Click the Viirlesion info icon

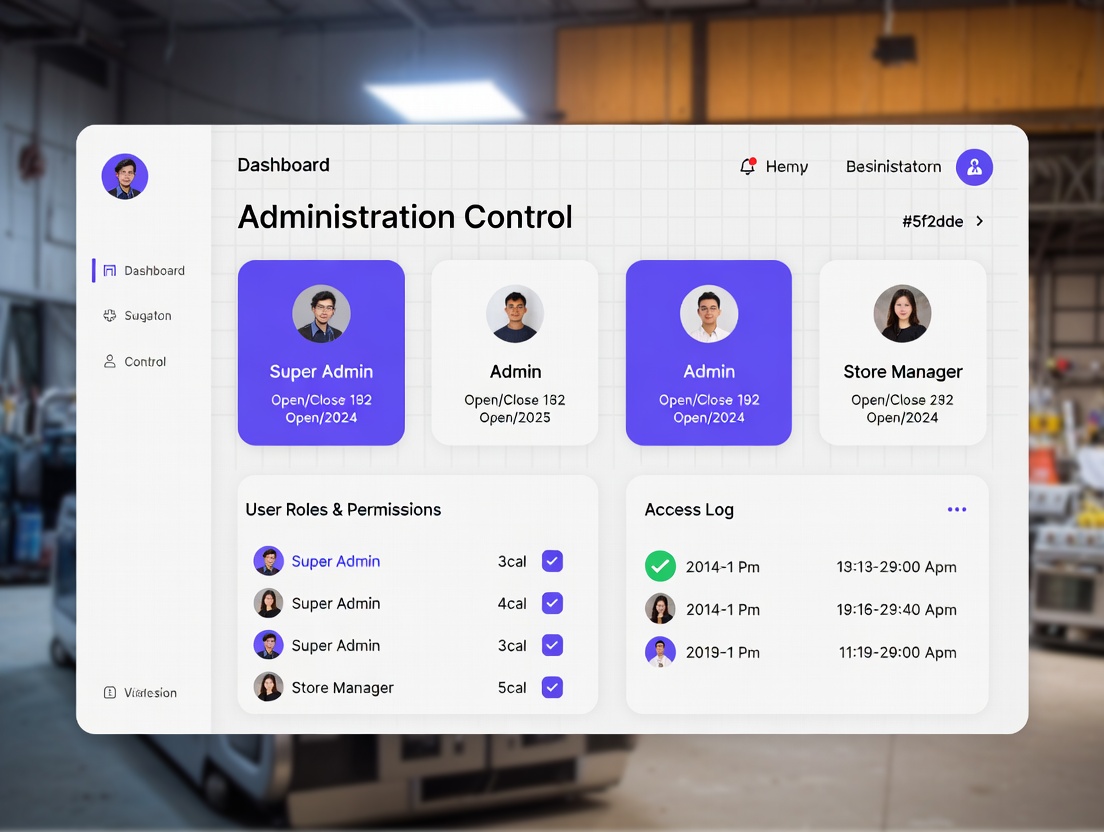(110, 693)
